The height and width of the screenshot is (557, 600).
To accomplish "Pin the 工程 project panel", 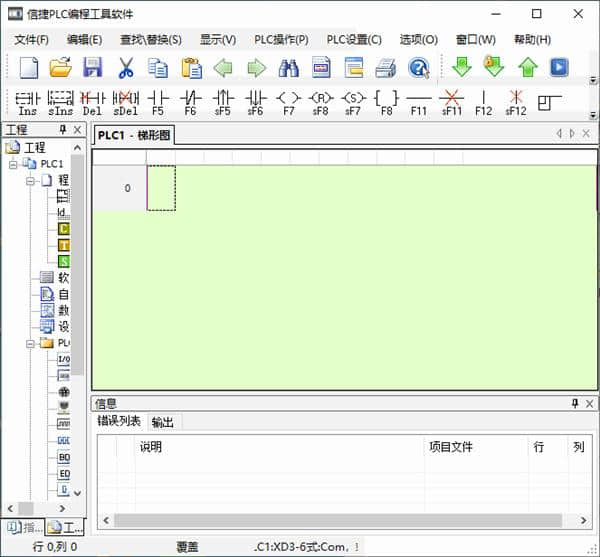I will click(62, 130).
